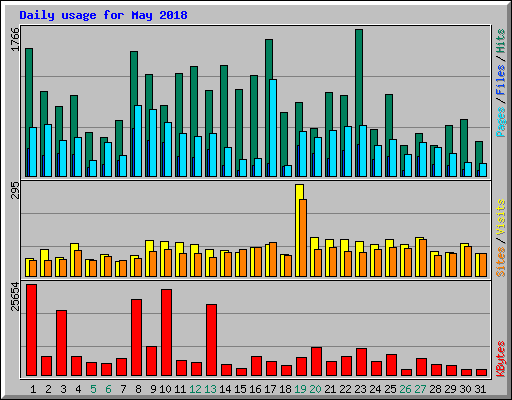Click the blue "Files" legend label
This screenshot has width=512, height=400.
[501, 80]
